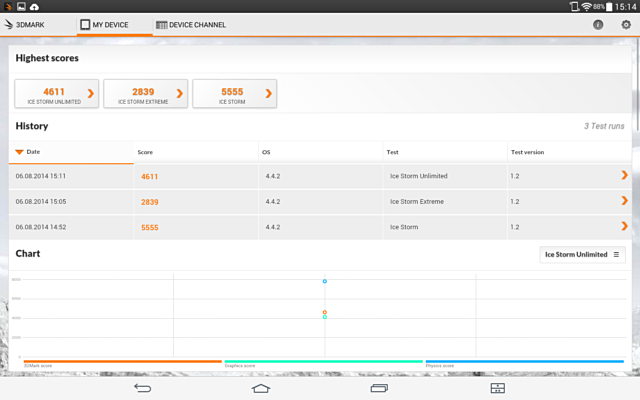Viewport: 640px width, 400px height.
Task: Click the page vertical scrollbar
Action: pyautogui.click(x=638, y=85)
